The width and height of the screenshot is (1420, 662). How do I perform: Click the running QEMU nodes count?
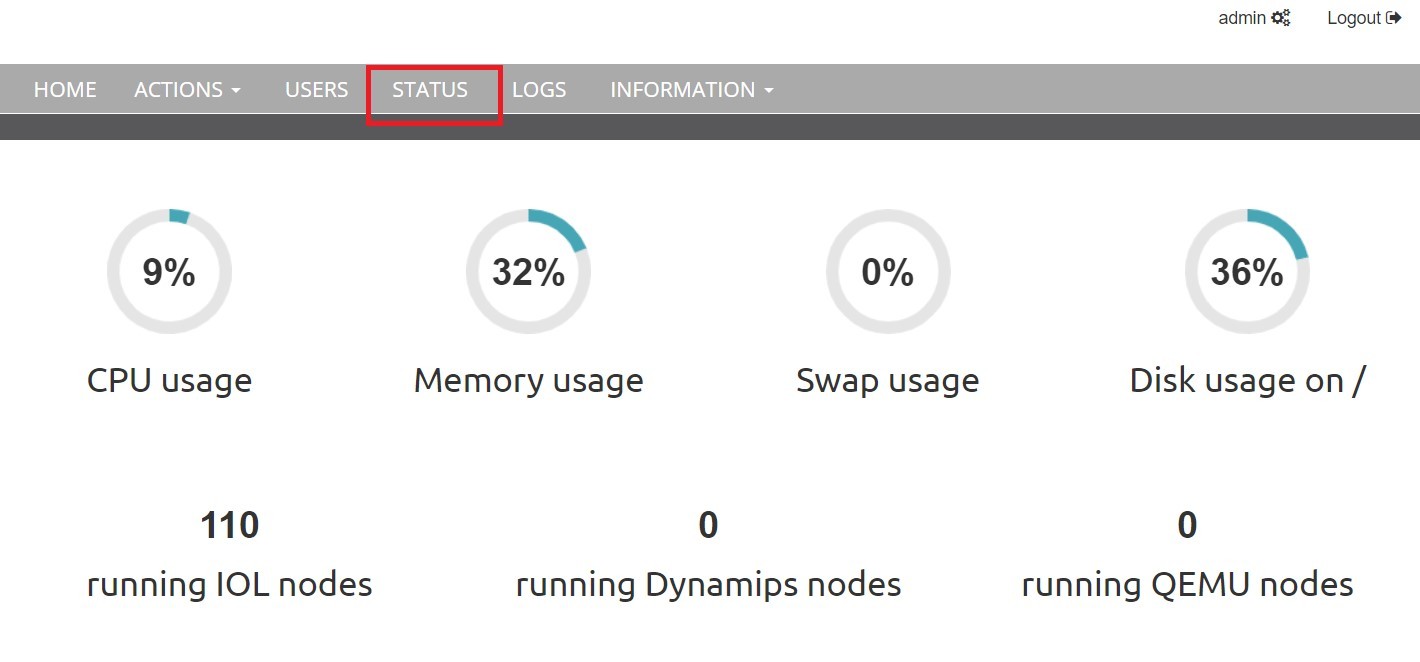point(1187,525)
